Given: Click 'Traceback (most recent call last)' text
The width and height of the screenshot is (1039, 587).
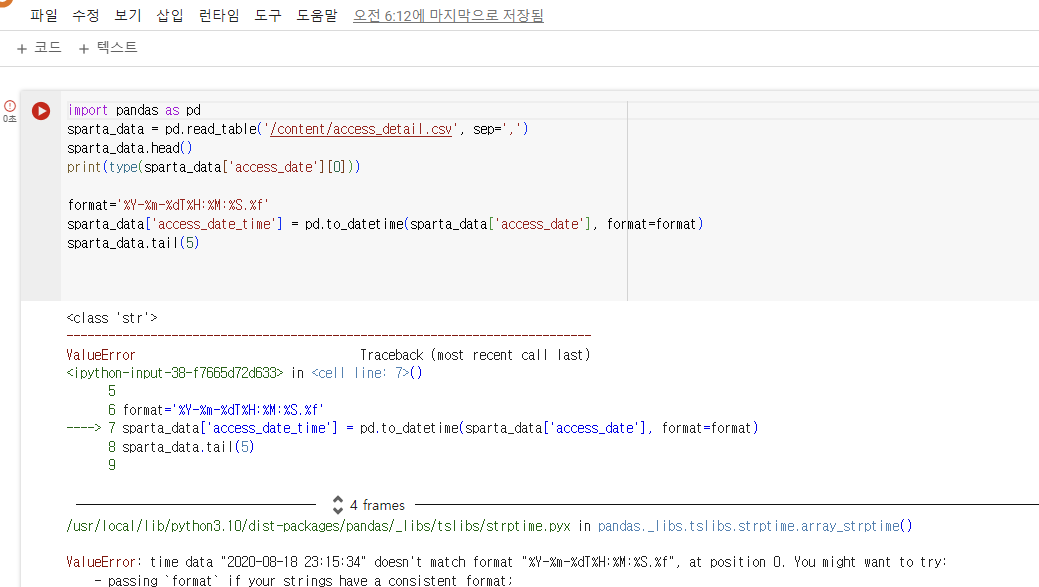Looking at the screenshot, I should pos(475,355).
